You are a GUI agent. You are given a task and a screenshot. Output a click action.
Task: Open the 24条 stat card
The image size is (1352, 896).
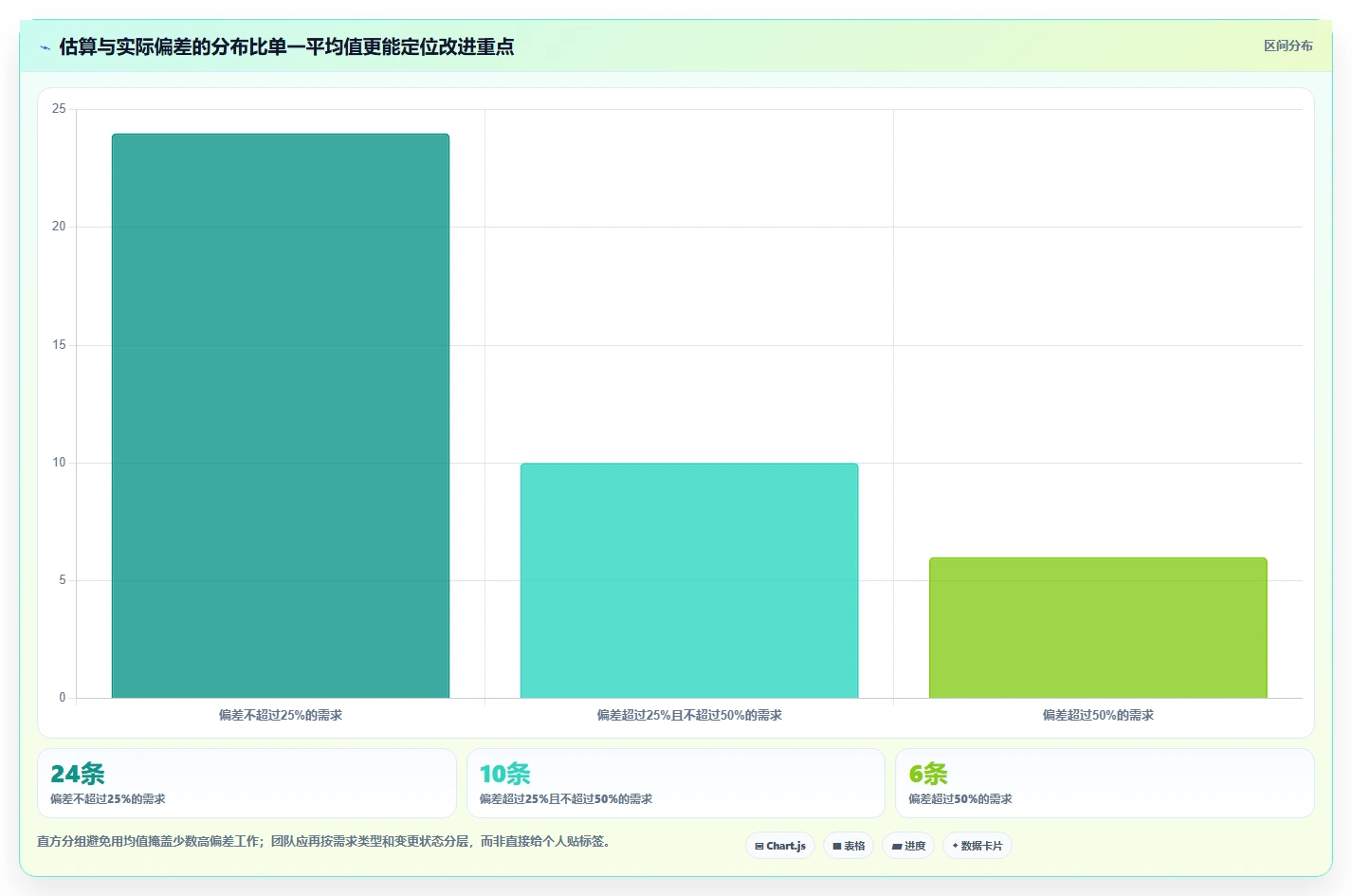(247, 783)
